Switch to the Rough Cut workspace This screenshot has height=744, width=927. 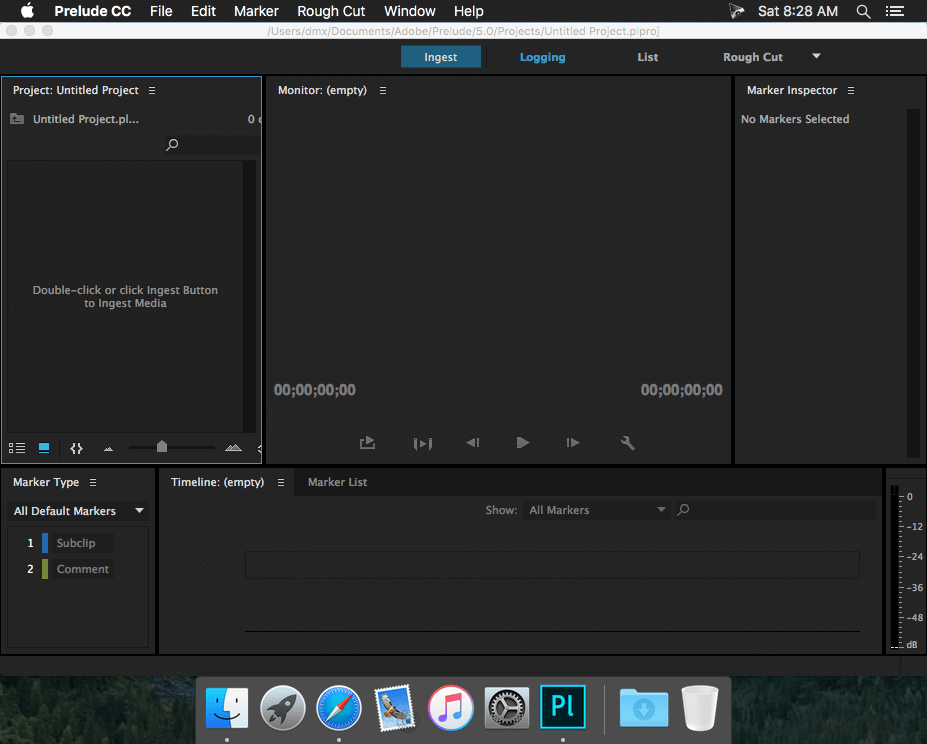point(753,57)
